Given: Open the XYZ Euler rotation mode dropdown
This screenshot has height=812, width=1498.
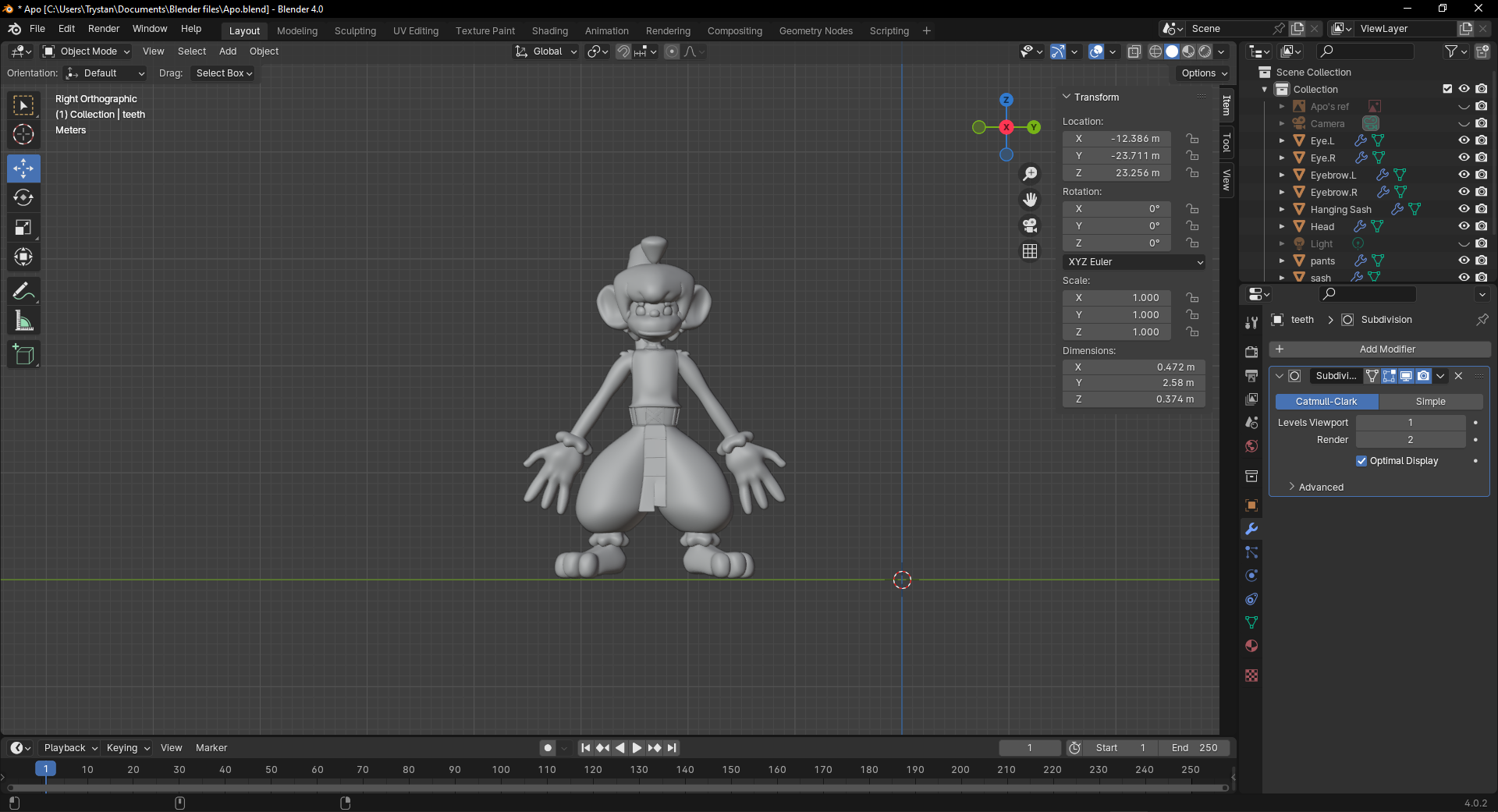Looking at the screenshot, I should coord(1134,262).
